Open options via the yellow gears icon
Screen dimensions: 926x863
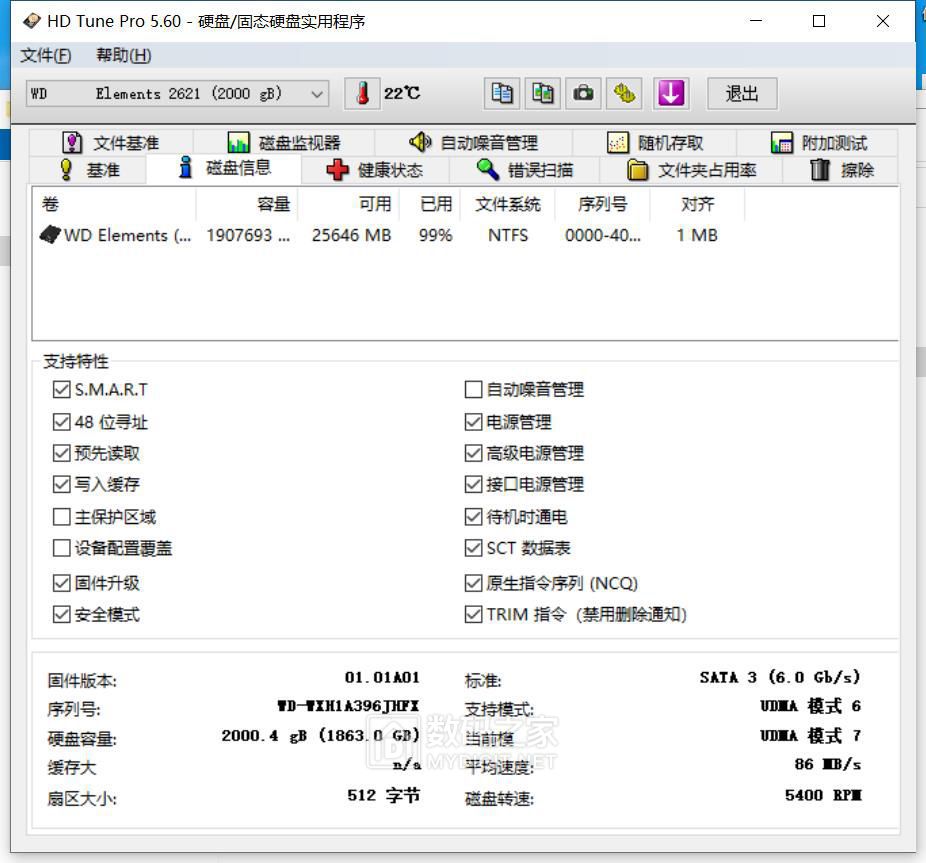(624, 93)
